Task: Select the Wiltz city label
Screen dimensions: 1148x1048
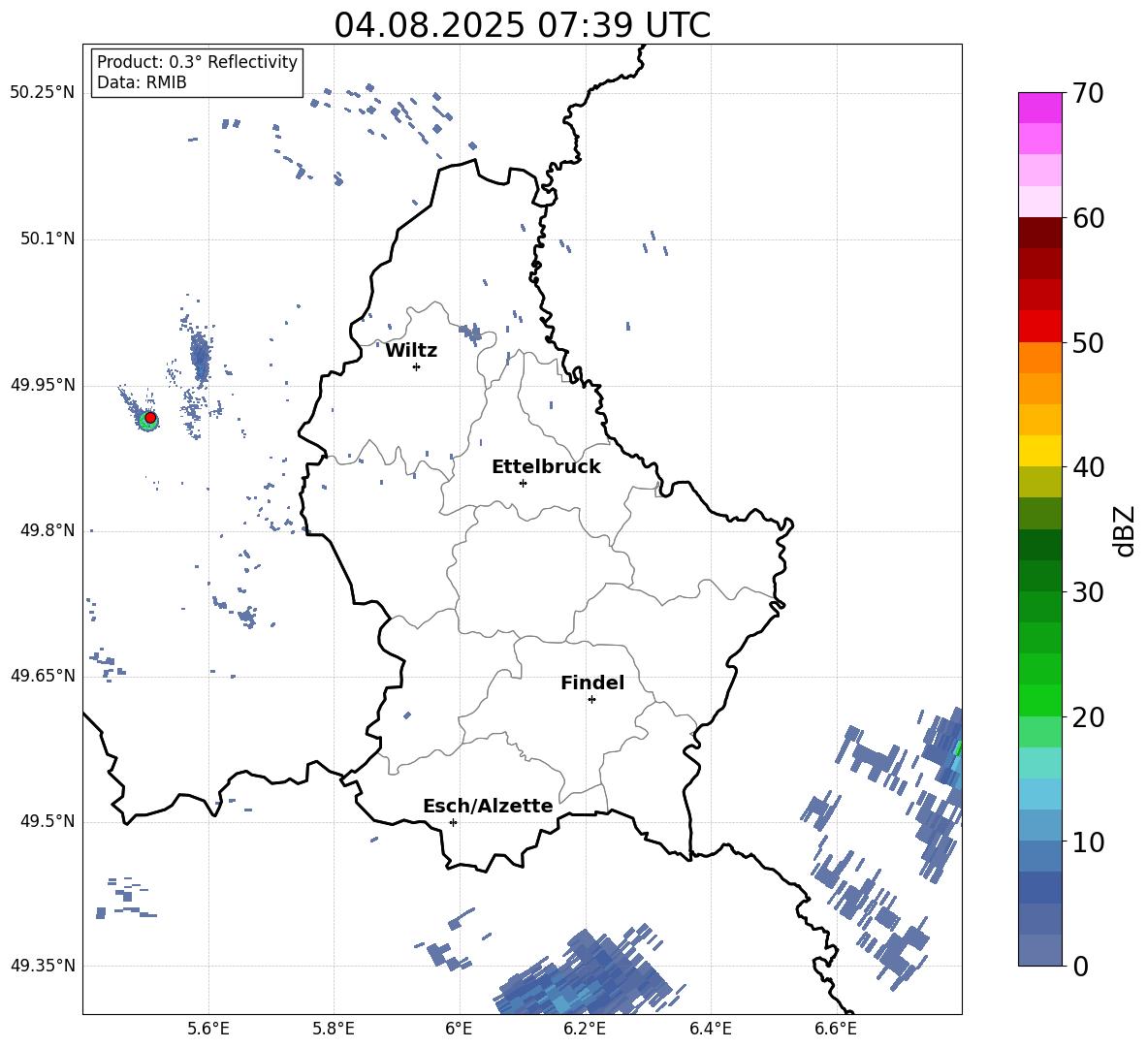Action: tap(411, 351)
